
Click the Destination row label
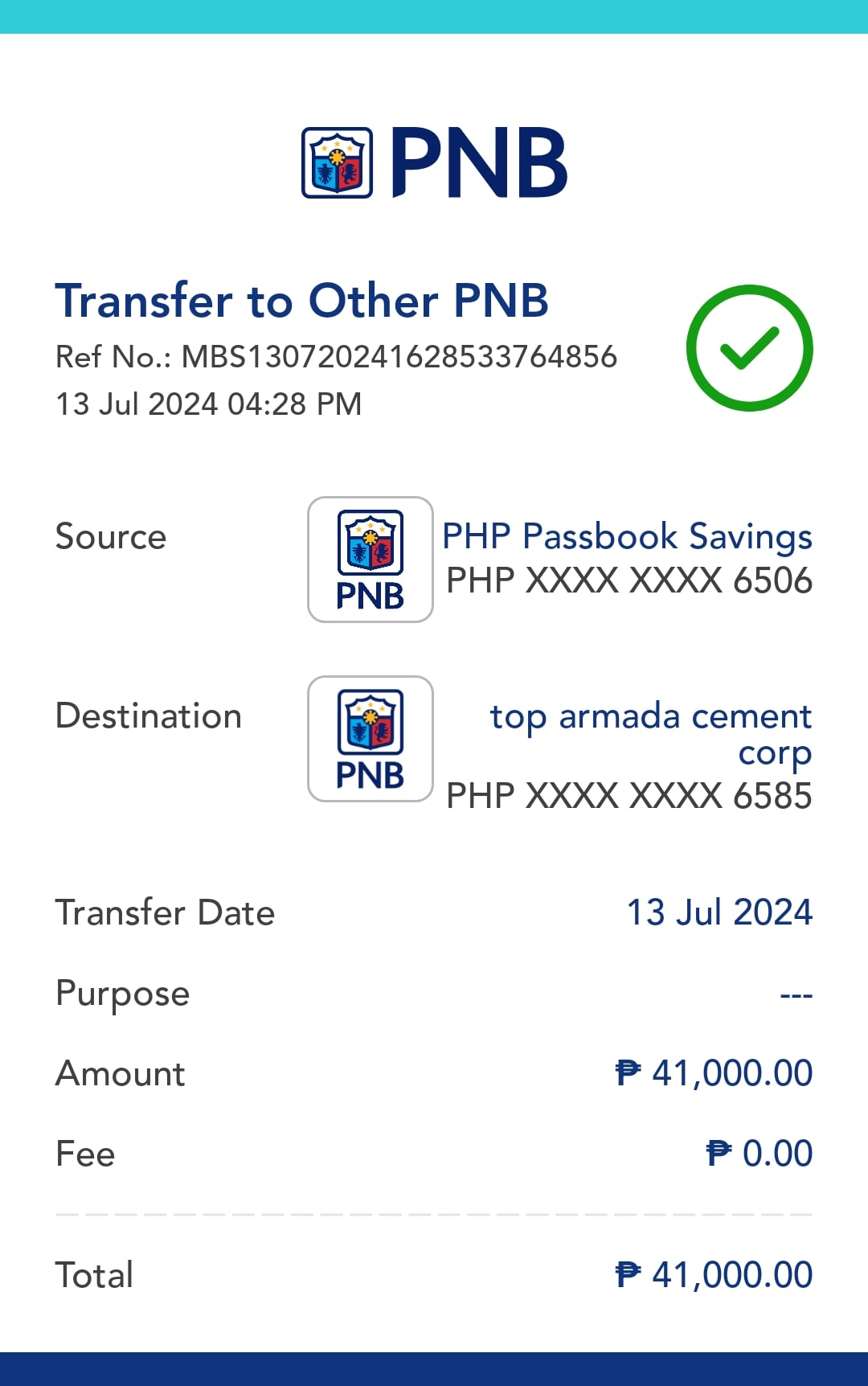tap(149, 716)
